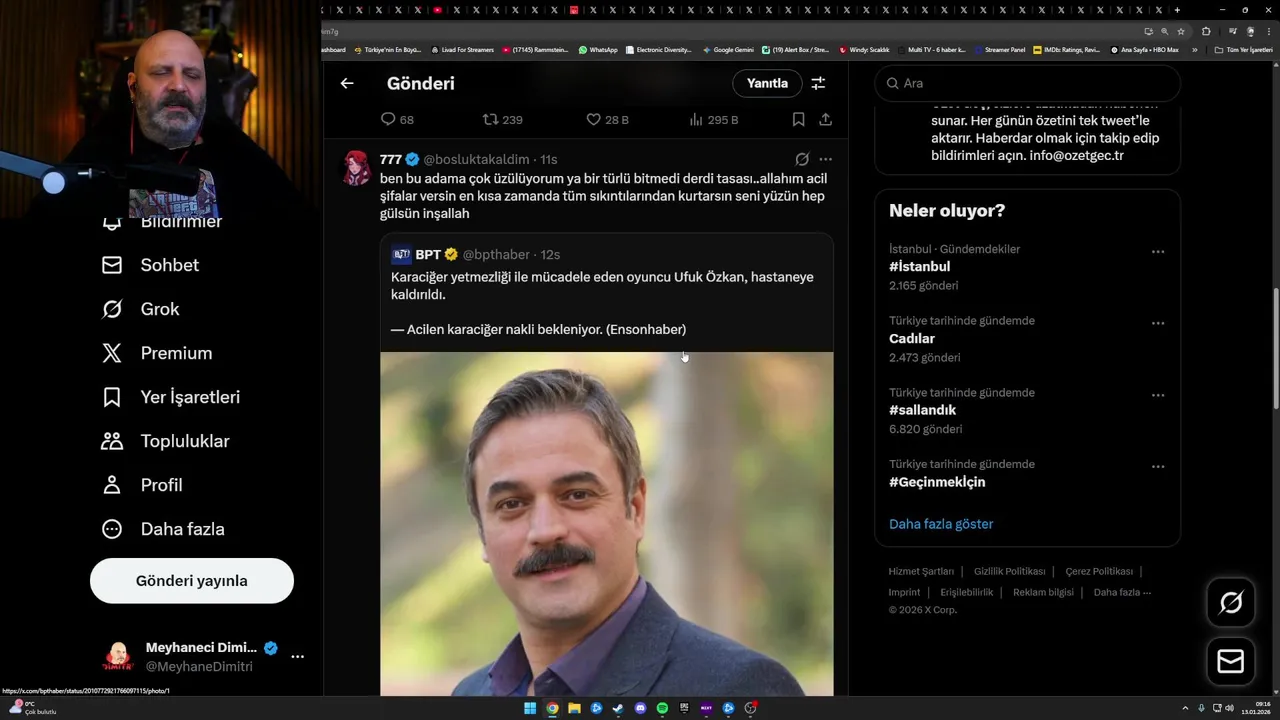Bookmark this page with the star icon
Screen dimensions: 1280x720
coord(1181,31)
